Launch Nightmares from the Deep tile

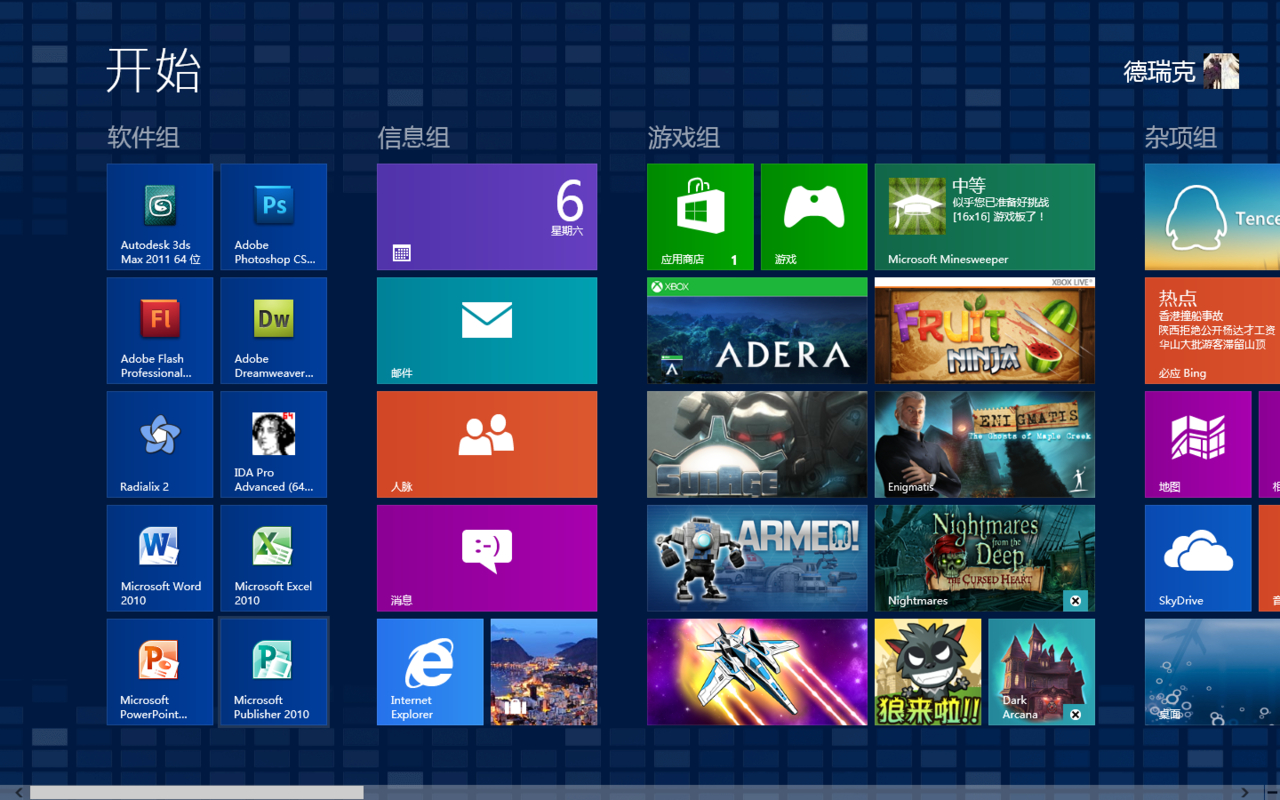[x=985, y=559]
